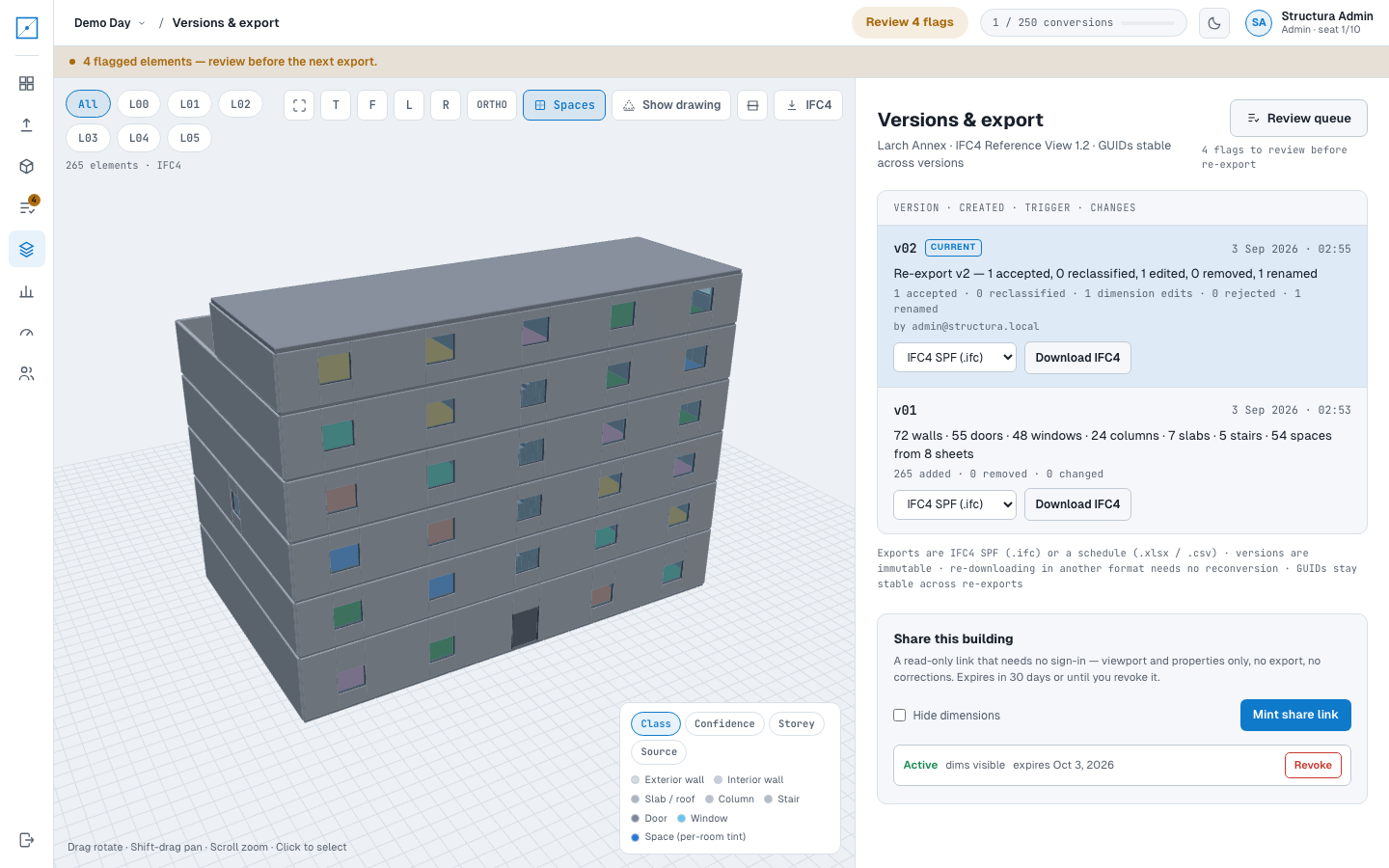Click the SA user avatar

(1259, 23)
